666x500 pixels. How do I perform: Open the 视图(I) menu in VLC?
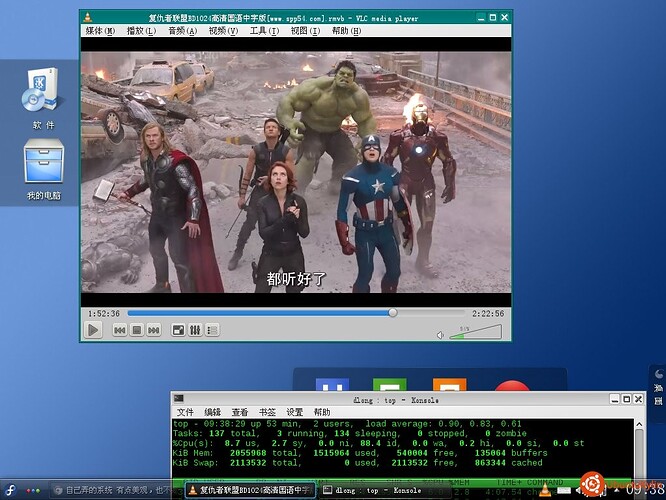pyautogui.click(x=305, y=31)
